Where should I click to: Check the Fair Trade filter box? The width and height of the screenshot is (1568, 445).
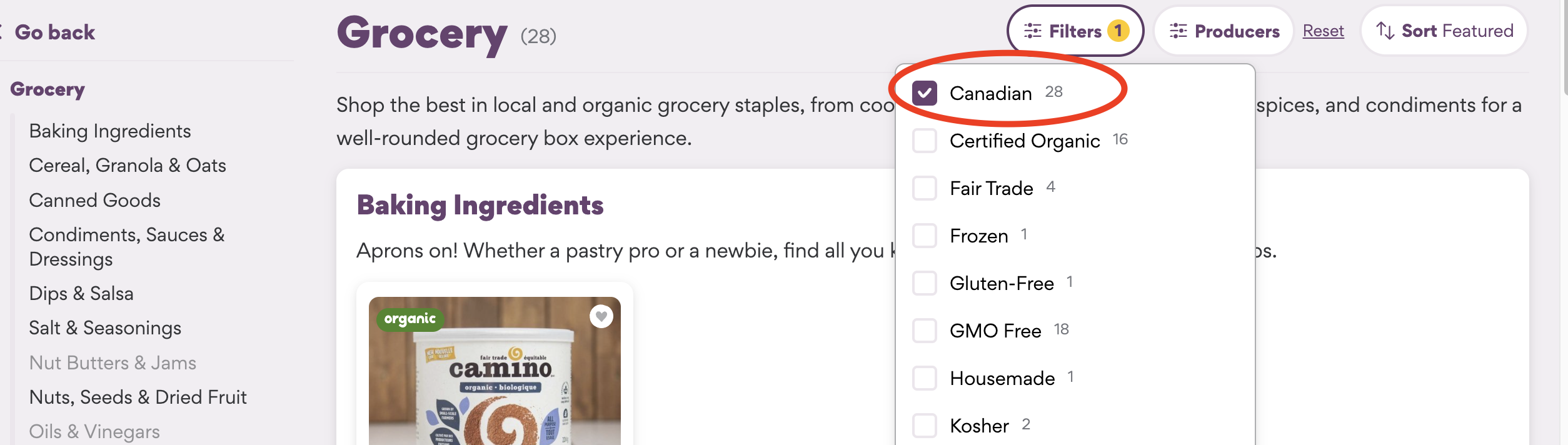click(925, 188)
